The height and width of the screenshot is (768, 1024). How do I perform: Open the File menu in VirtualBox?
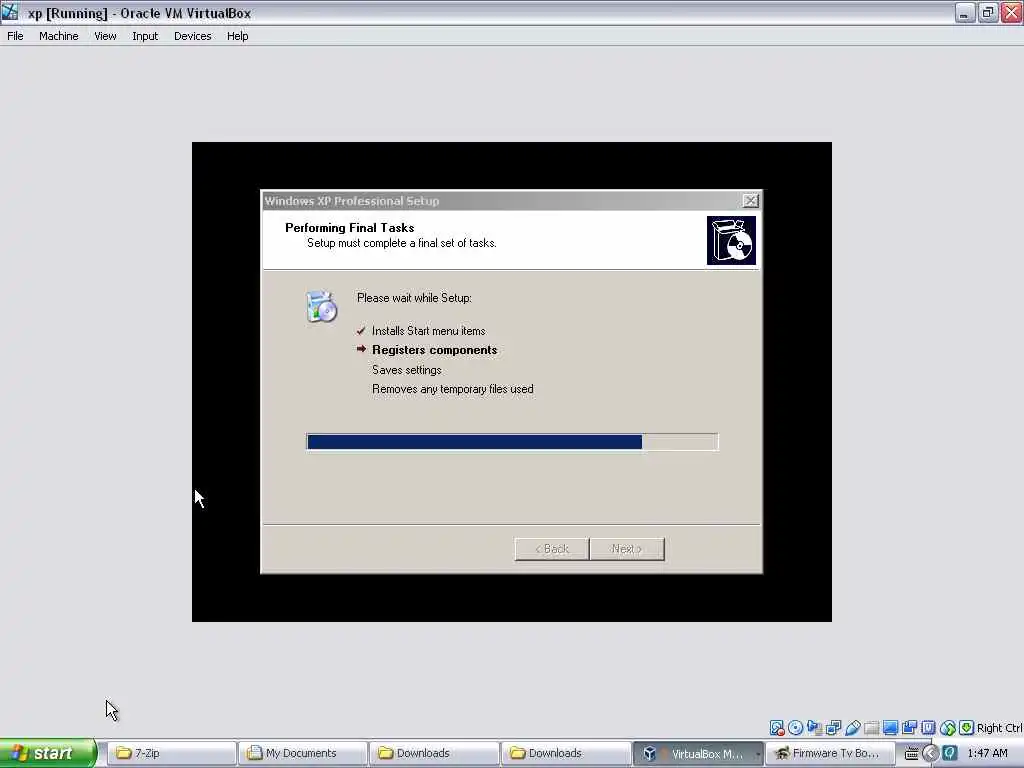click(15, 36)
